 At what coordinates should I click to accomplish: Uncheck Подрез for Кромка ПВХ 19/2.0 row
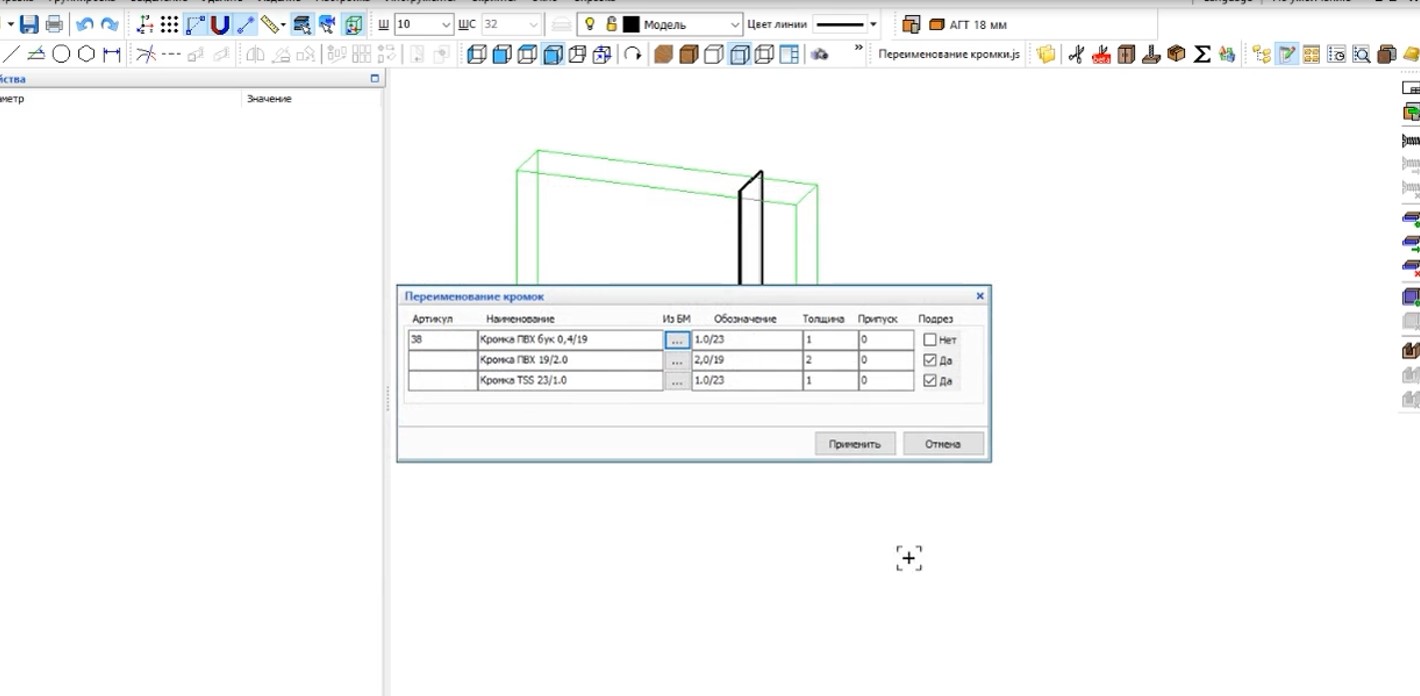930,360
